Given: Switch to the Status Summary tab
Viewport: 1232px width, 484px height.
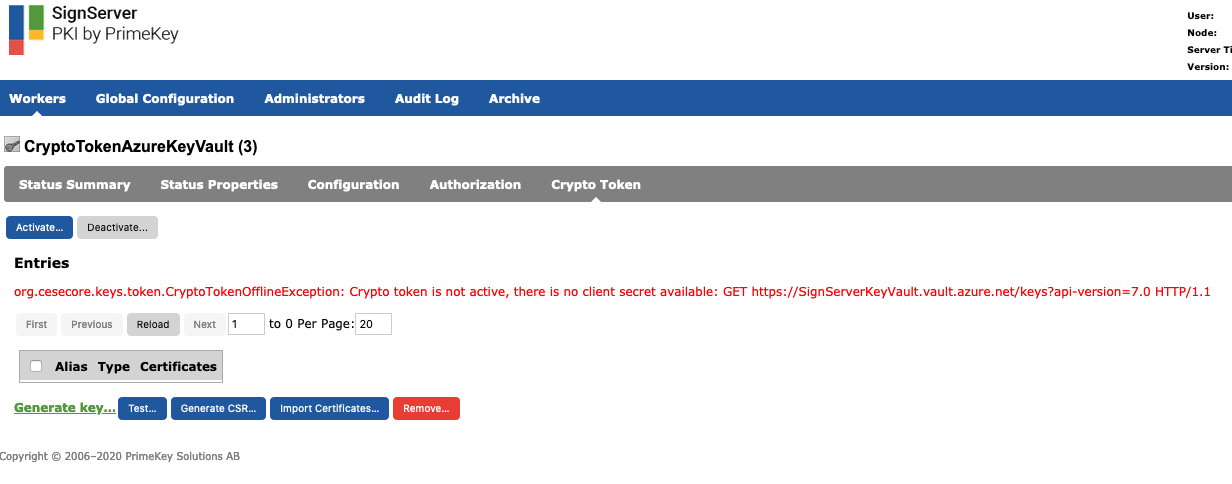Looking at the screenshot, I should pyautogui.click(x=75, y=184).
